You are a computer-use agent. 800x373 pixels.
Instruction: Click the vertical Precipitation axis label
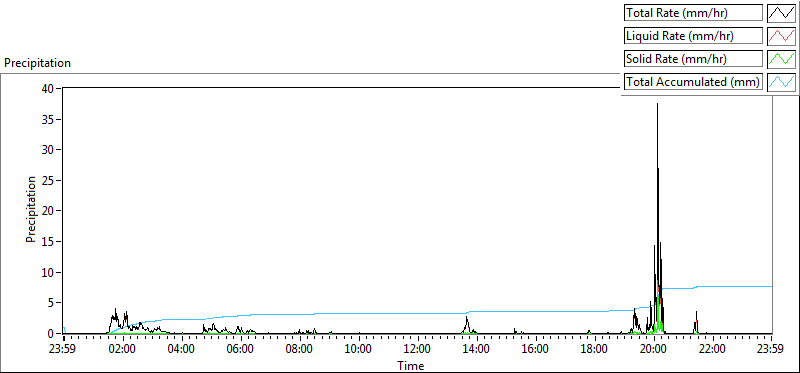31,209
